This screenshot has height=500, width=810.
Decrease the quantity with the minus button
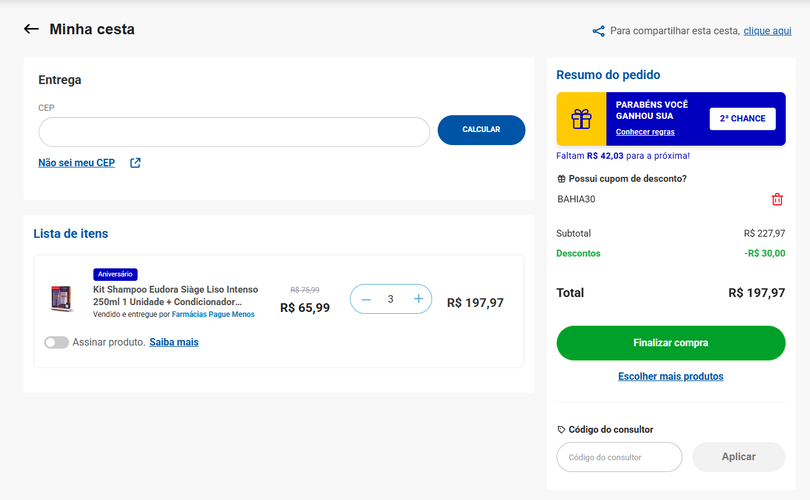(366, 299)
